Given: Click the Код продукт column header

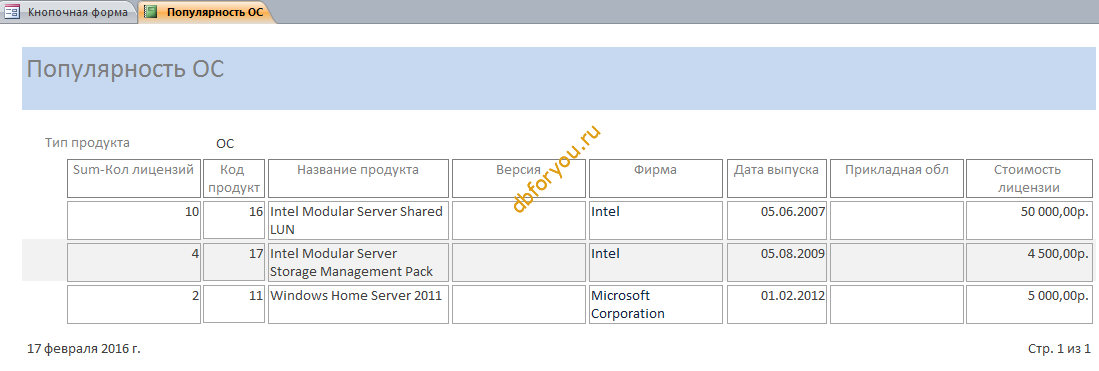Looking at the screenshot, I should 235,178.
